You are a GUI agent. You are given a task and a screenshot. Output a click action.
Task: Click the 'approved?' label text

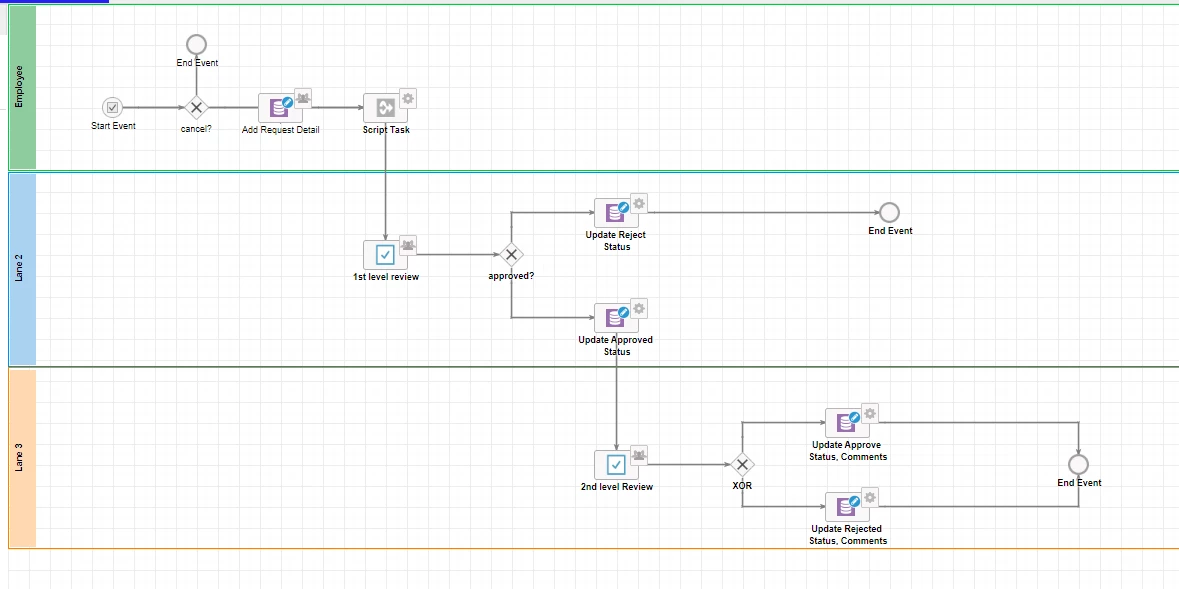(511, 275)
